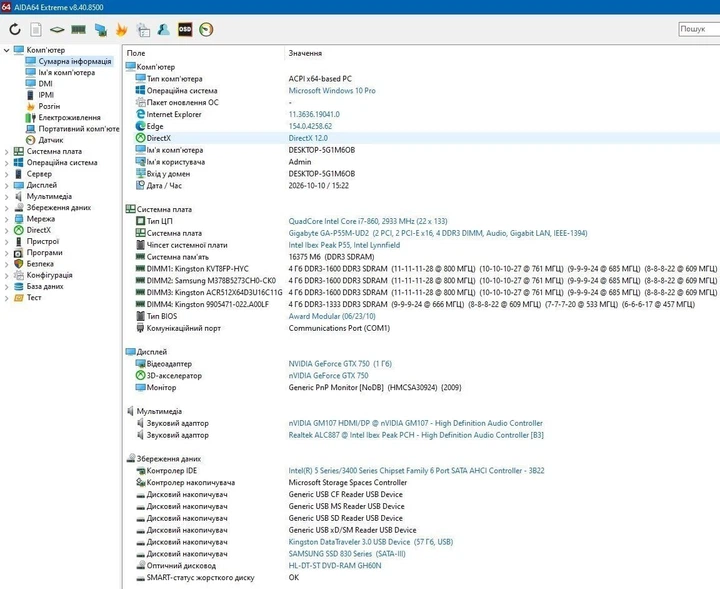Click the Оптичний дисковод disc icon

tap(141, 565)
